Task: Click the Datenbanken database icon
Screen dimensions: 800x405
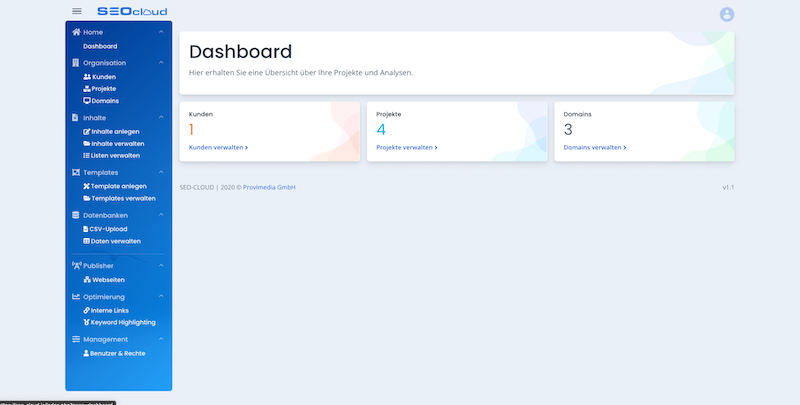Action: (x=76, y=215)
